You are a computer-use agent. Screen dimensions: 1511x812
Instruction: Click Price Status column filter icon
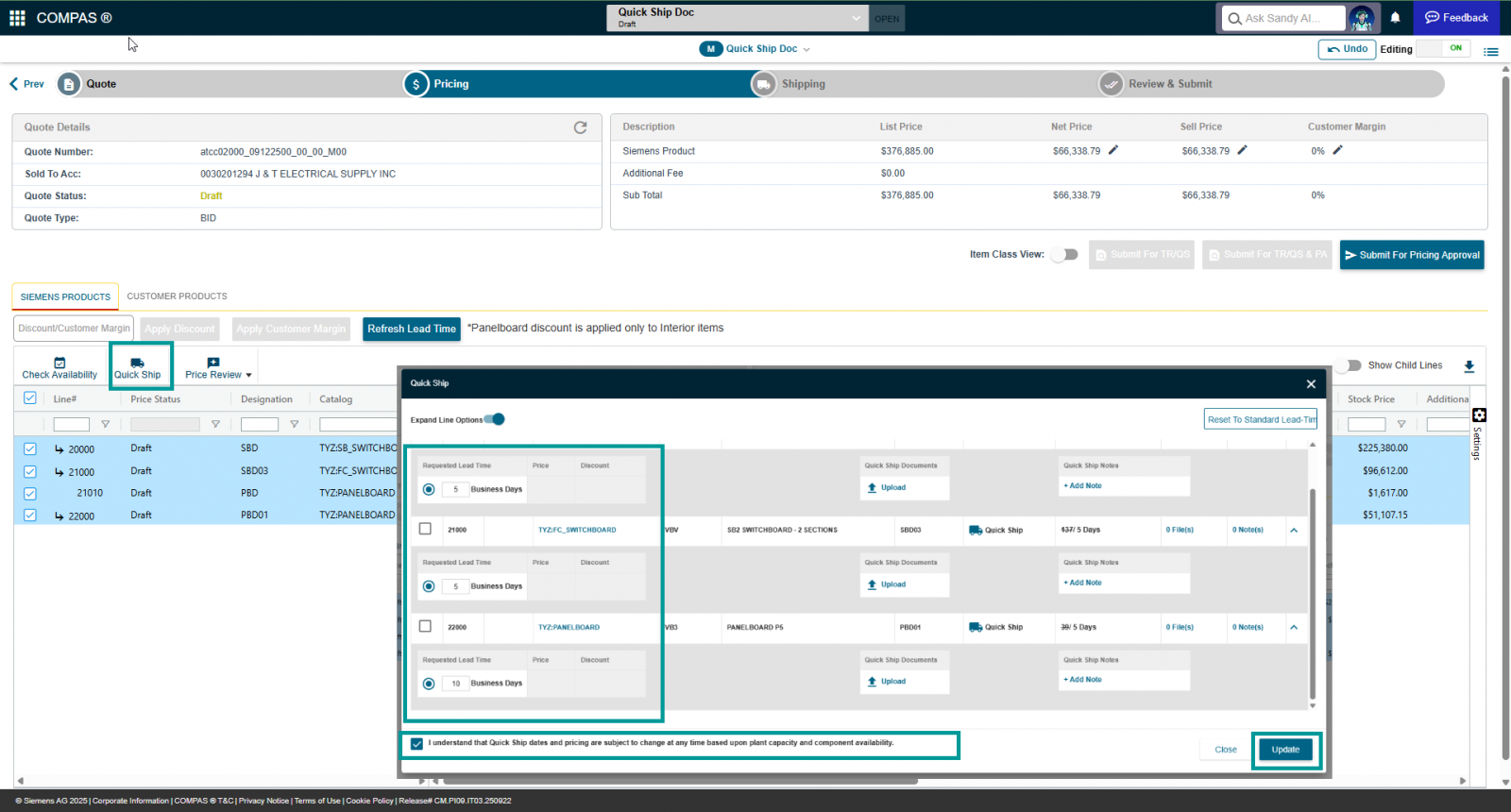(215, 425)
